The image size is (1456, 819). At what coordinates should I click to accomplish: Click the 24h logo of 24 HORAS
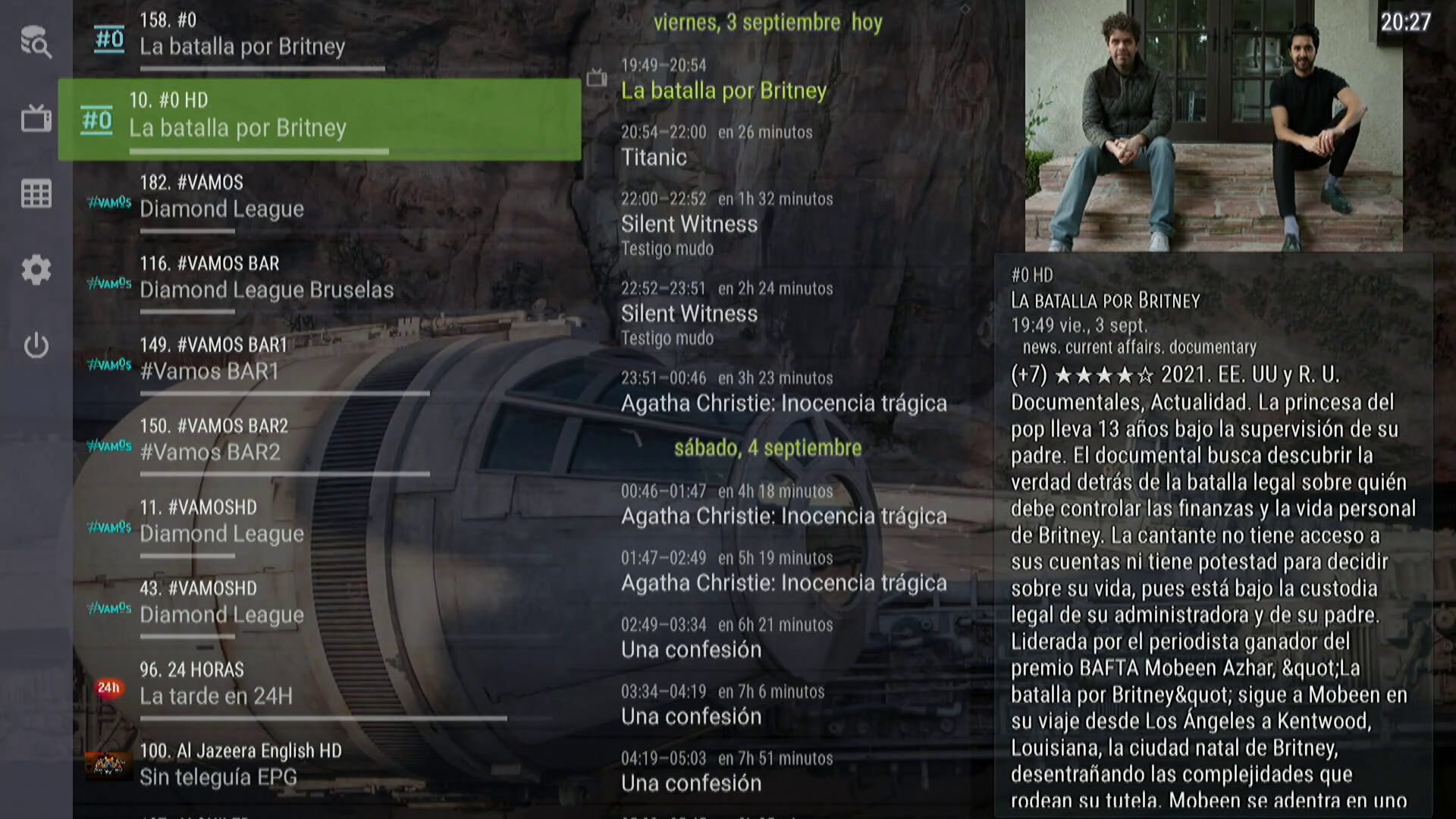tap(108, 687)
